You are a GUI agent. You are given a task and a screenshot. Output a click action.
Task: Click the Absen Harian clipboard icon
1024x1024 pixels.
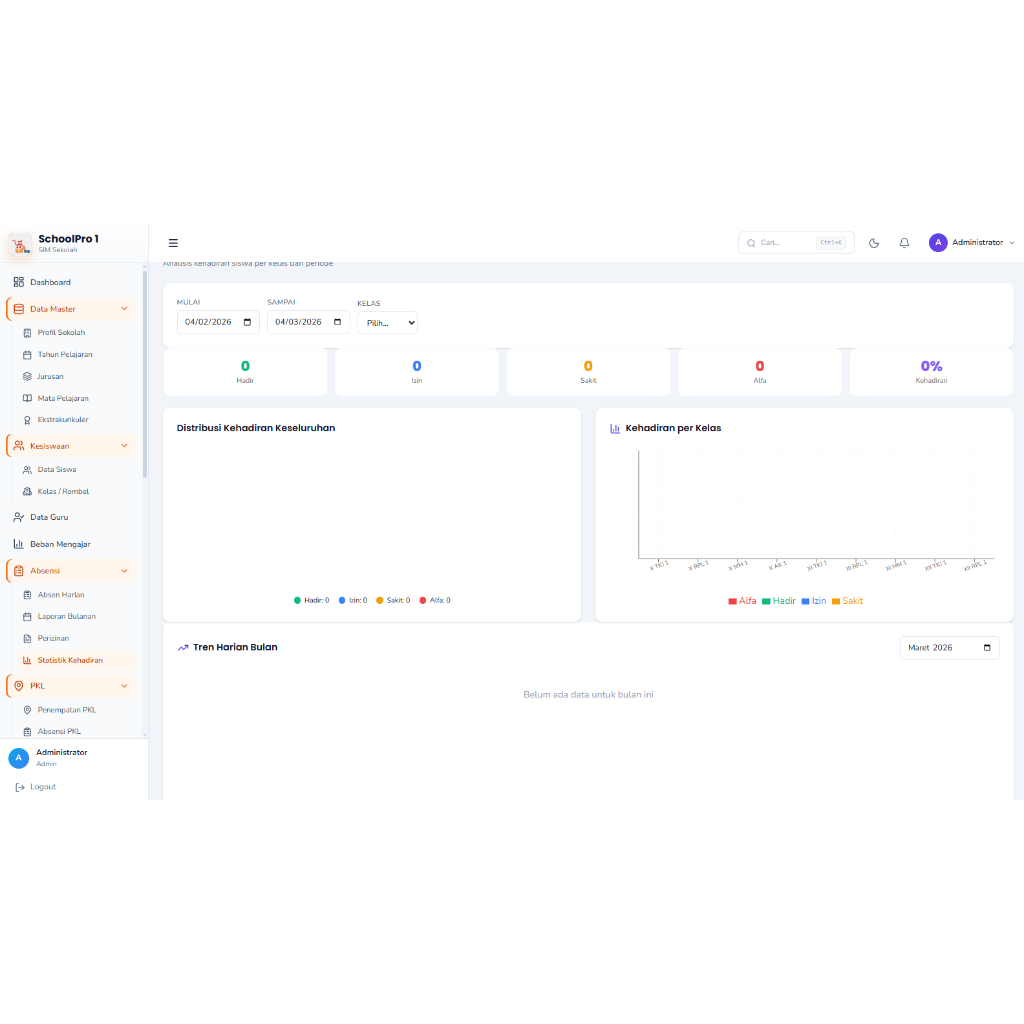[27, 595]
